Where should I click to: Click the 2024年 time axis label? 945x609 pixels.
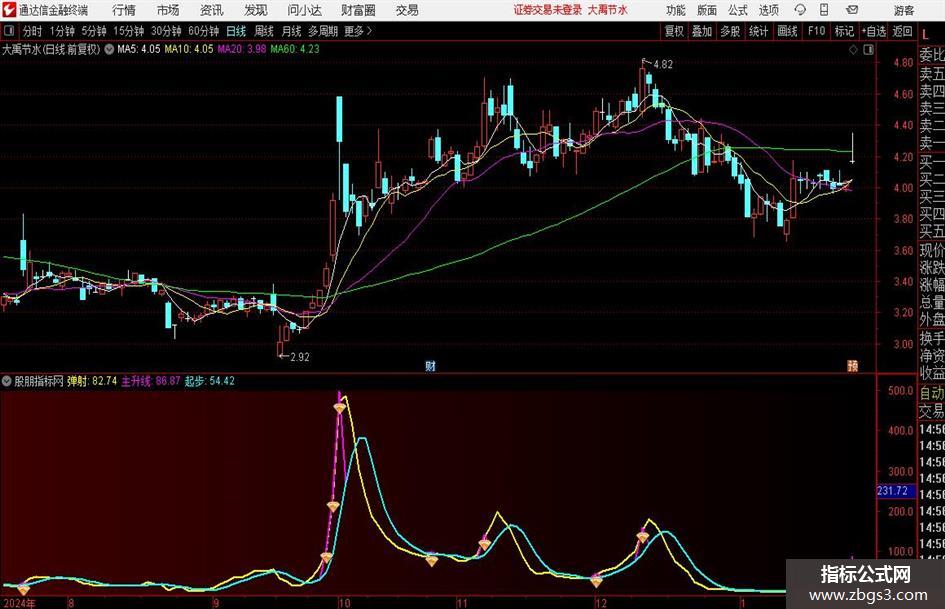19,603
